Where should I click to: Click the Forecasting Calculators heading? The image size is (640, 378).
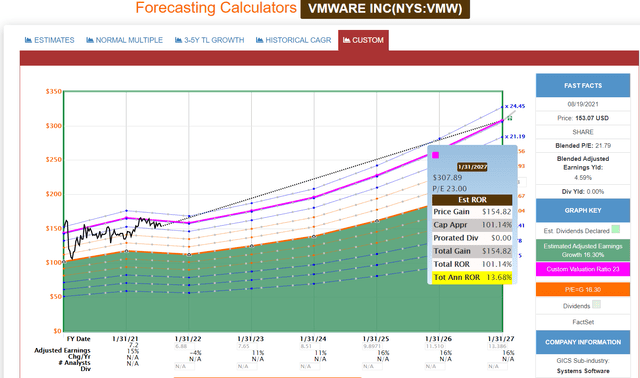tap(216, 8)
